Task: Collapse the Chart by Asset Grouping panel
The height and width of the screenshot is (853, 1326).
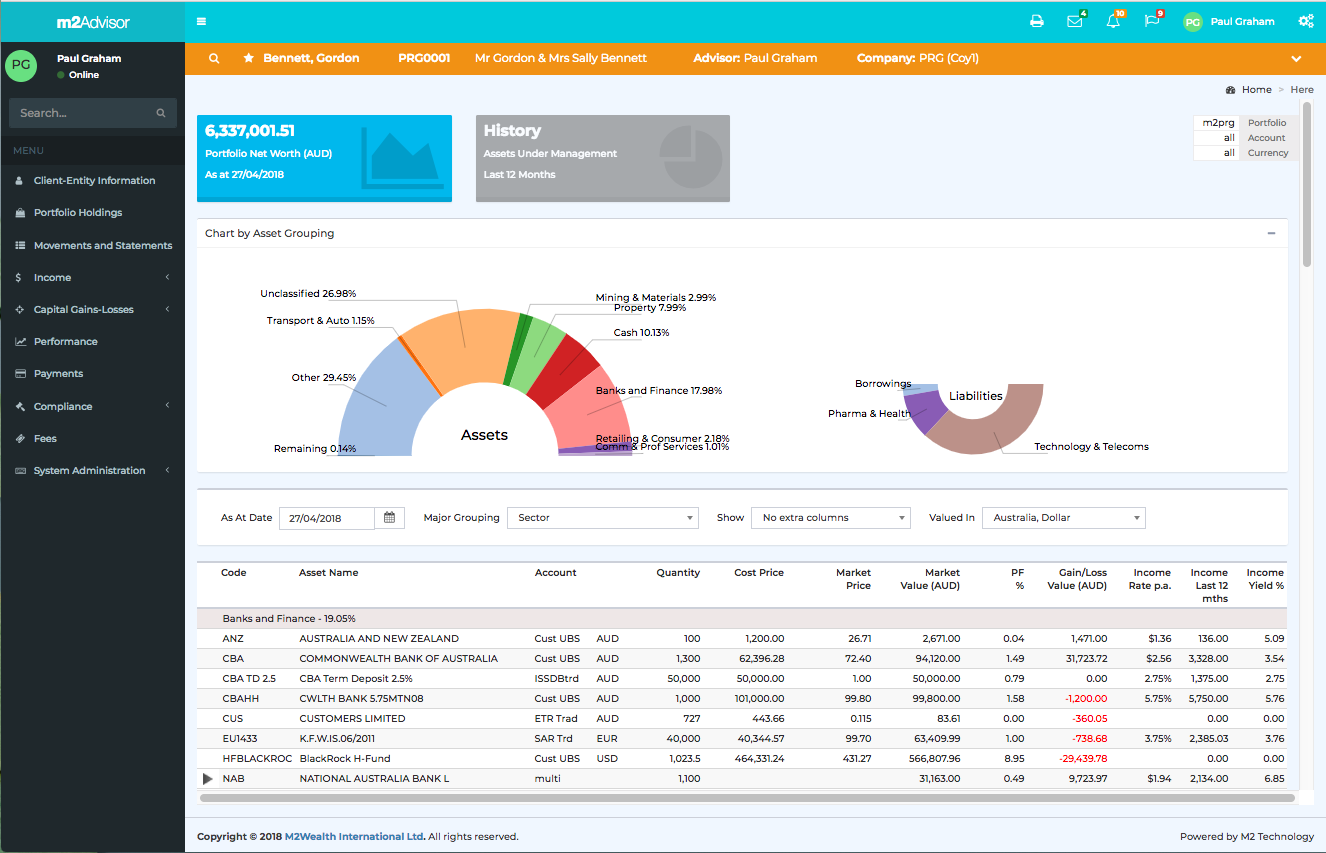Action: pos(1271,233)
